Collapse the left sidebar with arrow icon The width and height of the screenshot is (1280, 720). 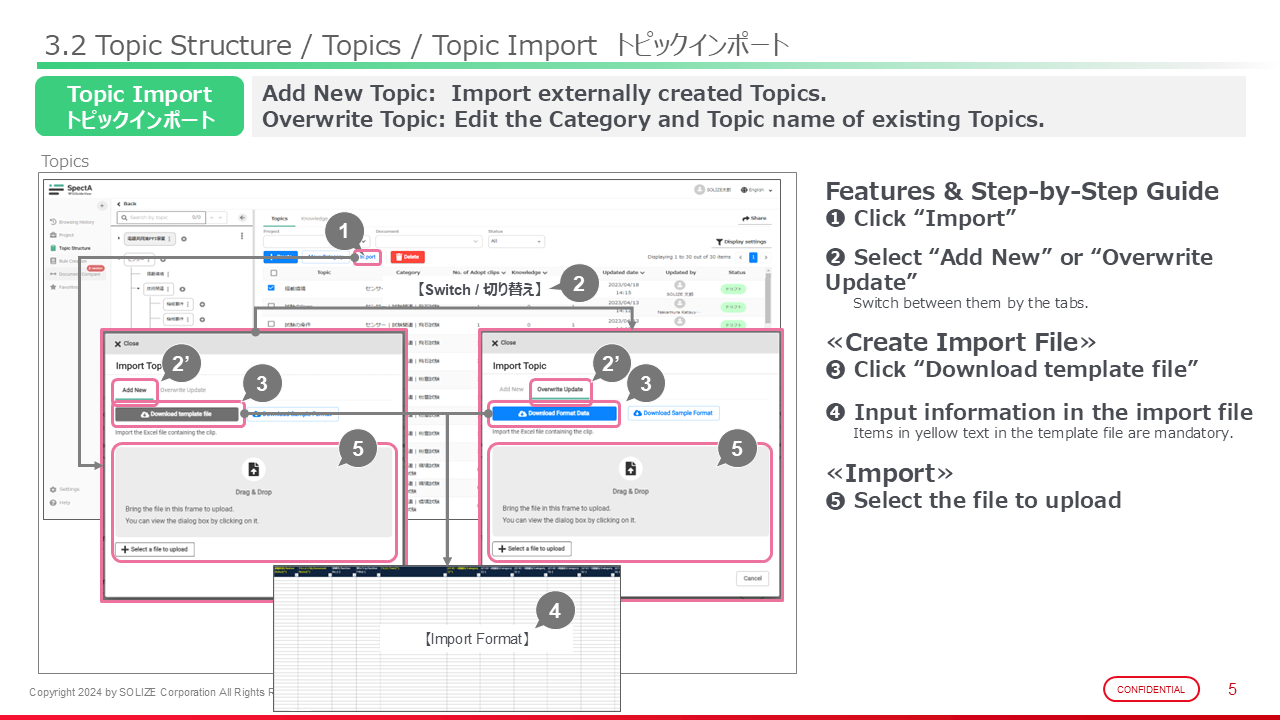[102, 205]
